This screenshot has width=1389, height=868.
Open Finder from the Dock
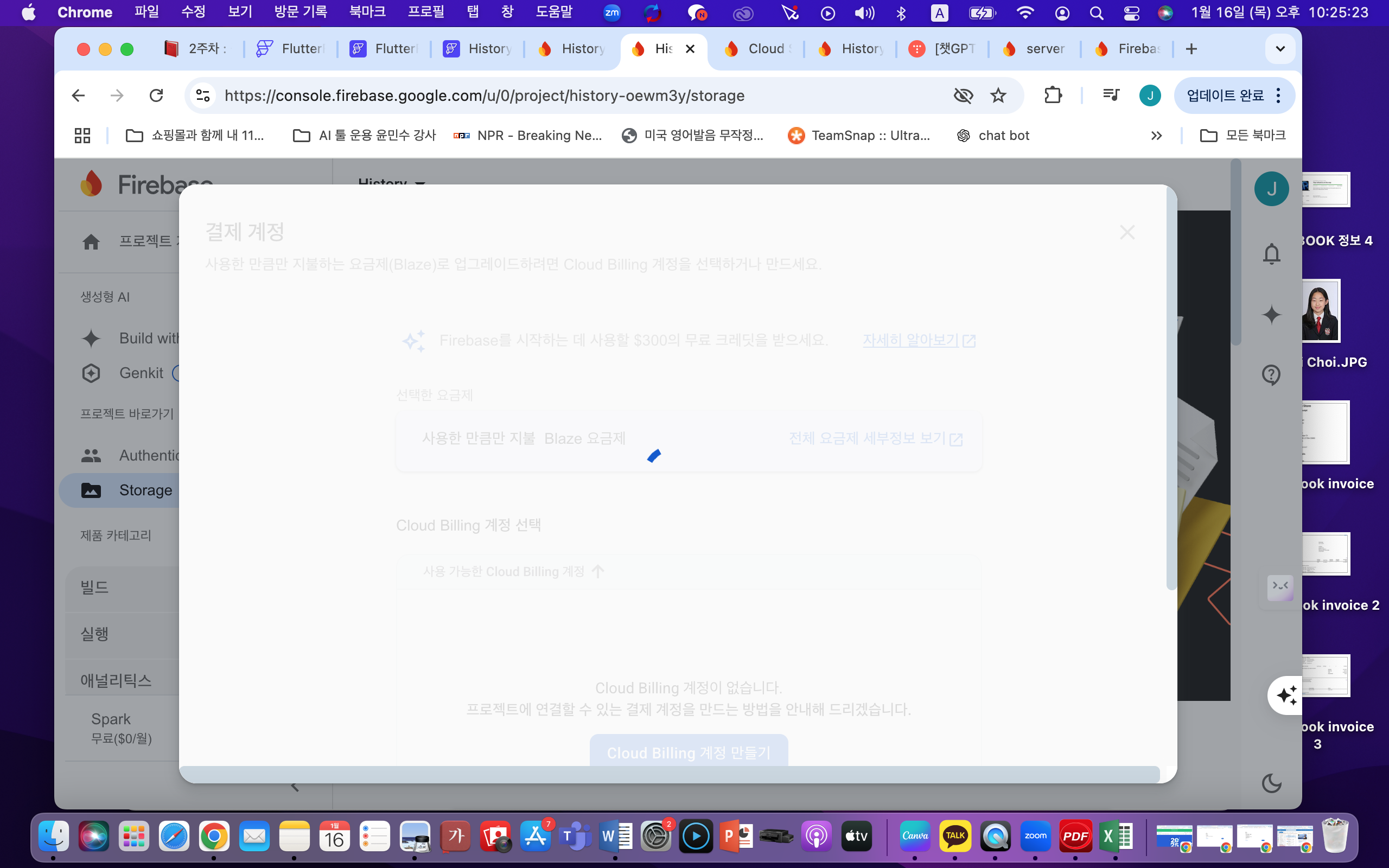pyautogui.click(x=53, y=837)
